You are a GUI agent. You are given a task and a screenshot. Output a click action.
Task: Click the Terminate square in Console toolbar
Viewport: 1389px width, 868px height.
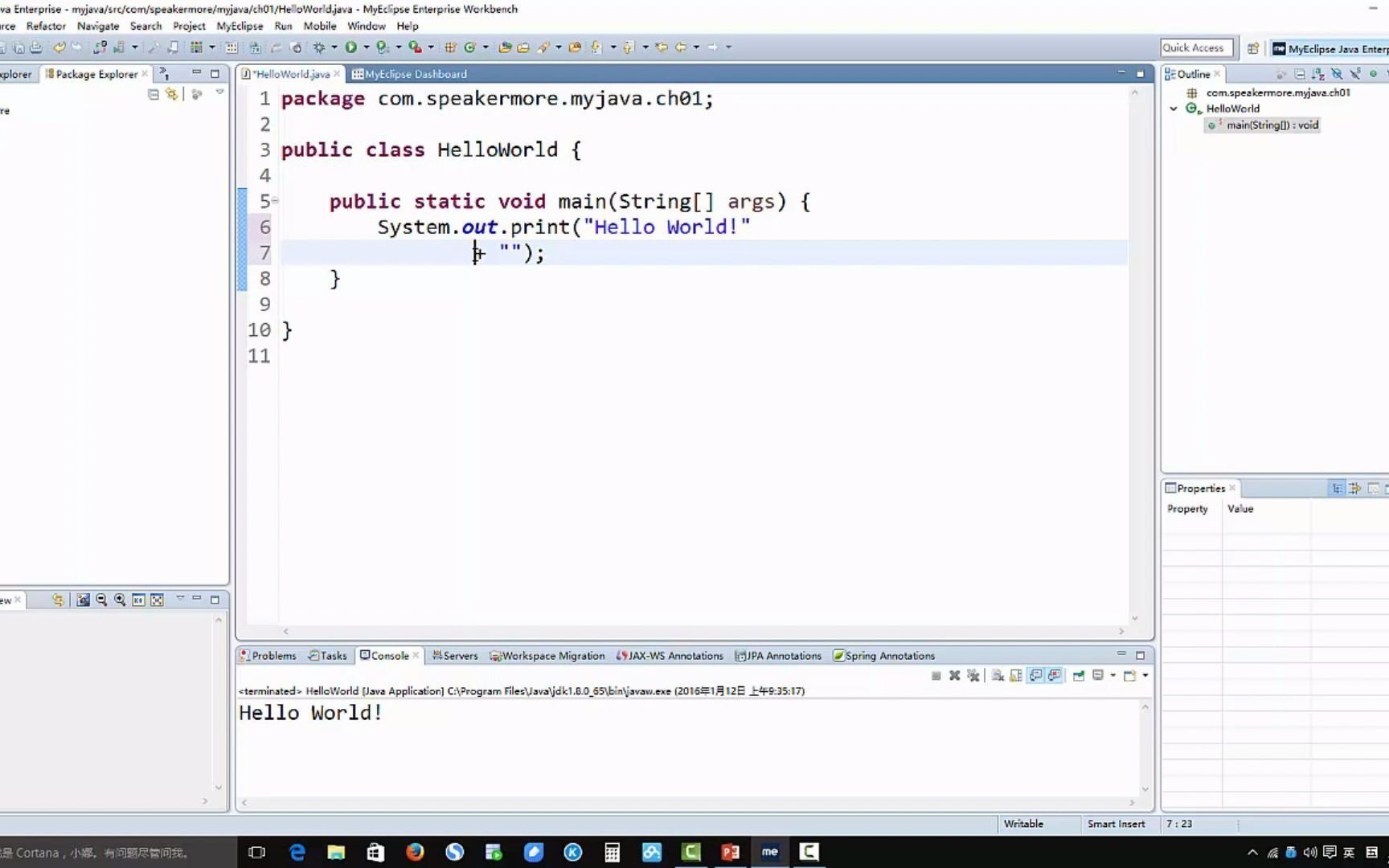pyautogui.click(x=936, y=676)
